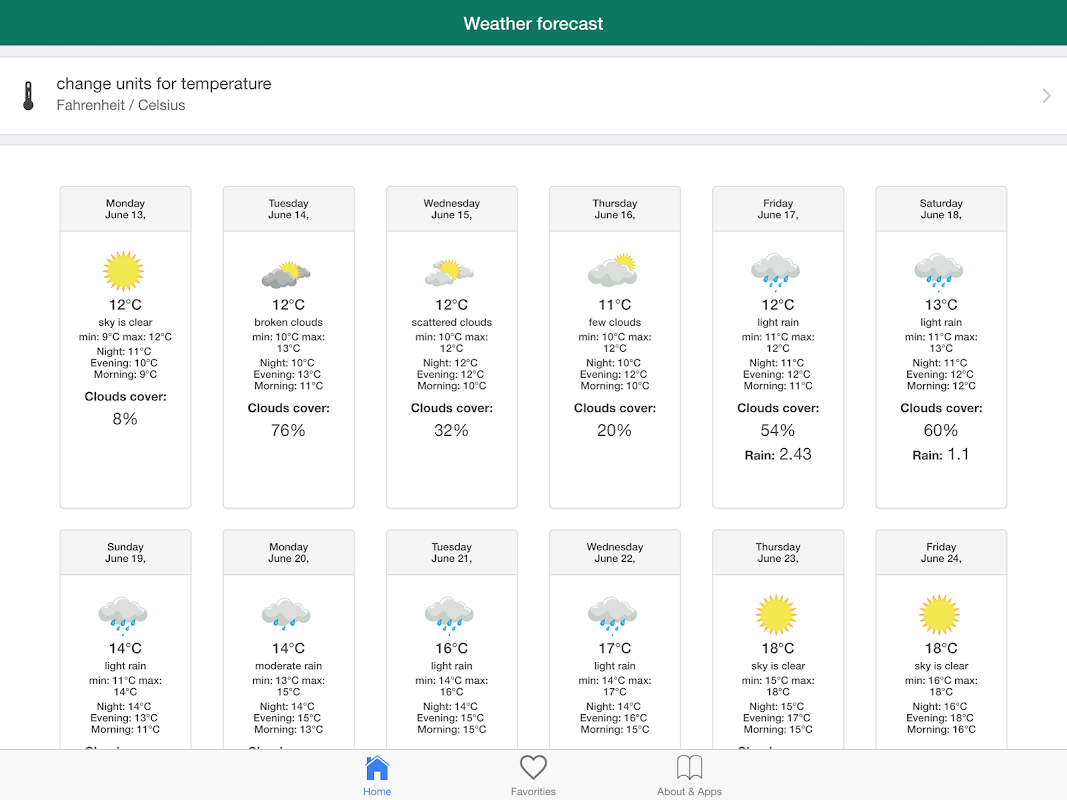Screen dimensions: 1067x800
Task: Open change units for temperature row
Action: (534, 96)
